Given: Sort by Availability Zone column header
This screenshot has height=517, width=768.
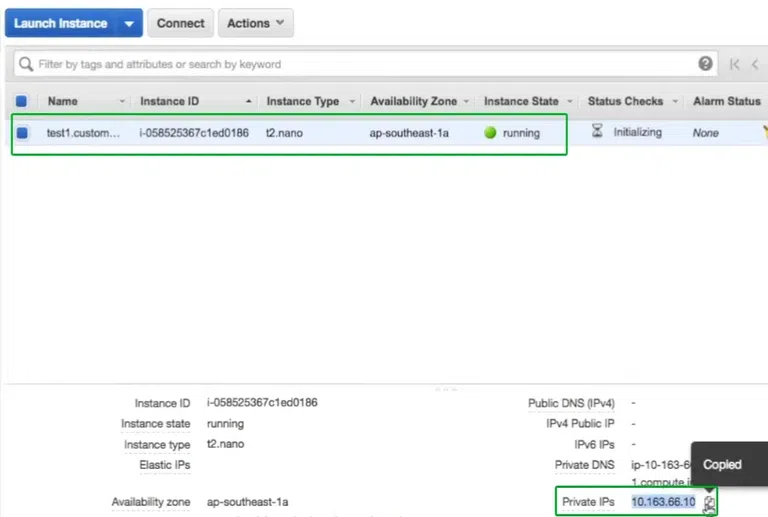Looking at the screenshot, I should point(414,101).
